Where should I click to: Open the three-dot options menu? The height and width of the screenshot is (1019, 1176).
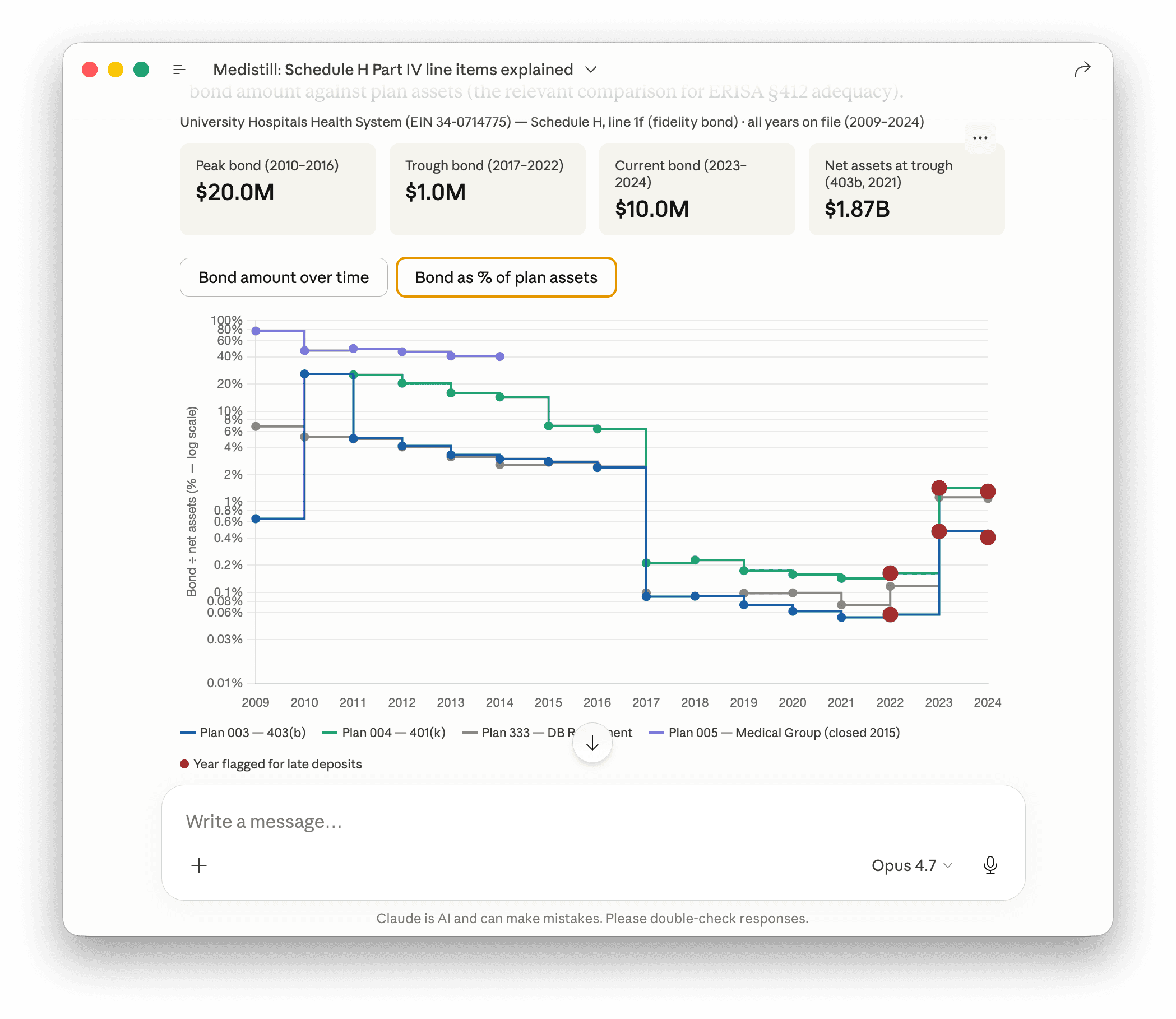pos(980,138)
